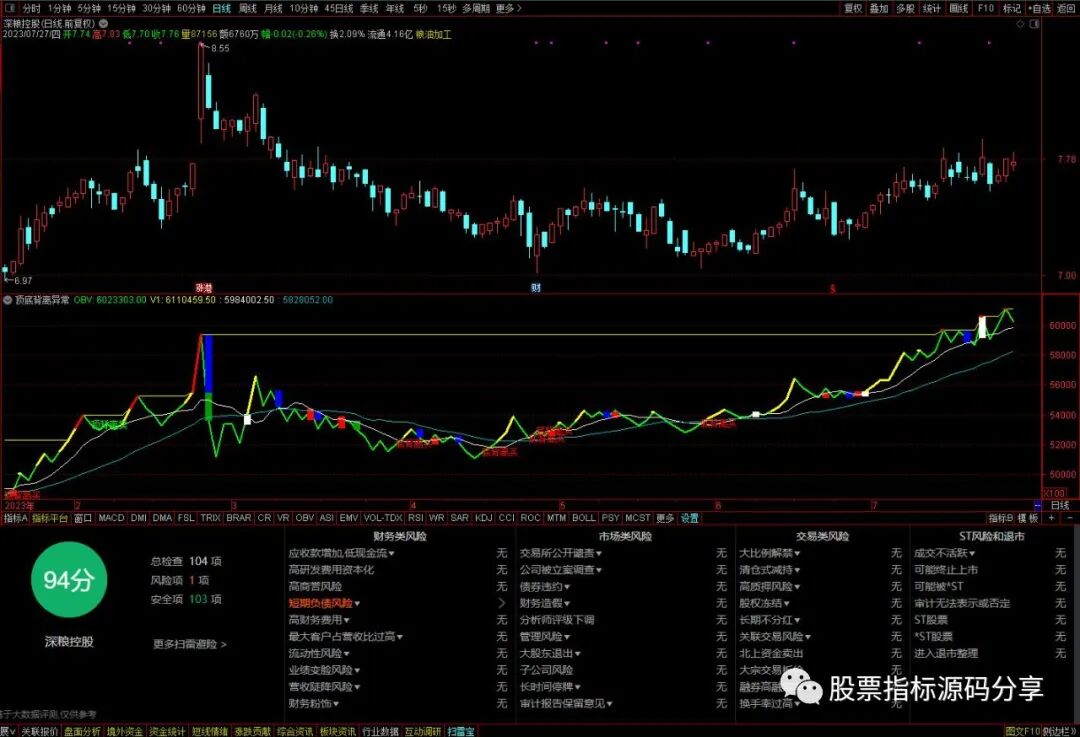This screenshot has width=1080, height=737.
Task: Open the 互动调研 bottom tab
Action: (x=422, y=731)
